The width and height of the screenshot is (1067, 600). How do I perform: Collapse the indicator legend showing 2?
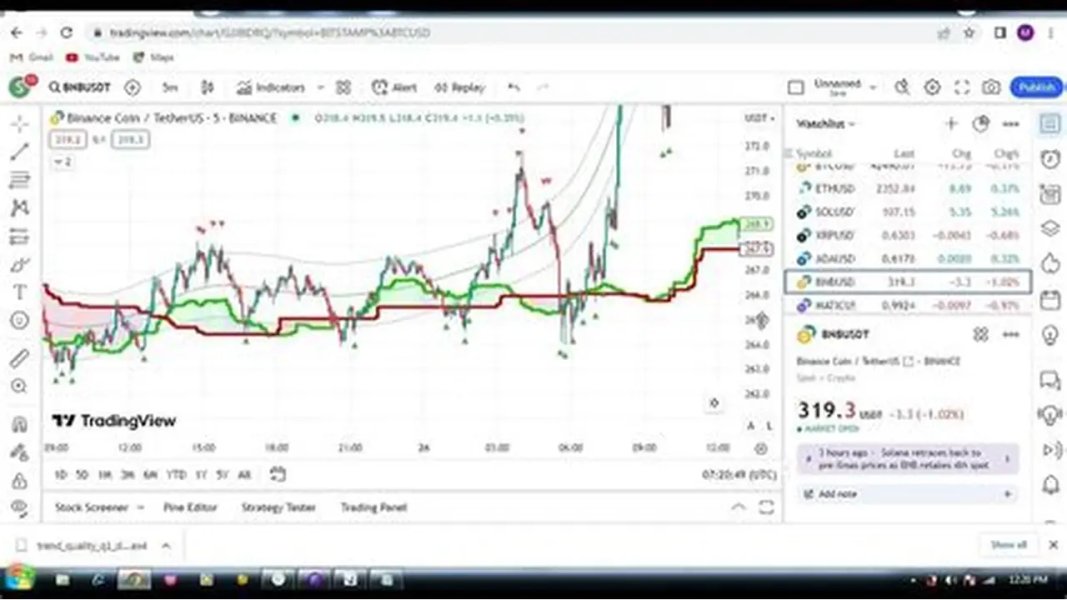click(62, 162)
